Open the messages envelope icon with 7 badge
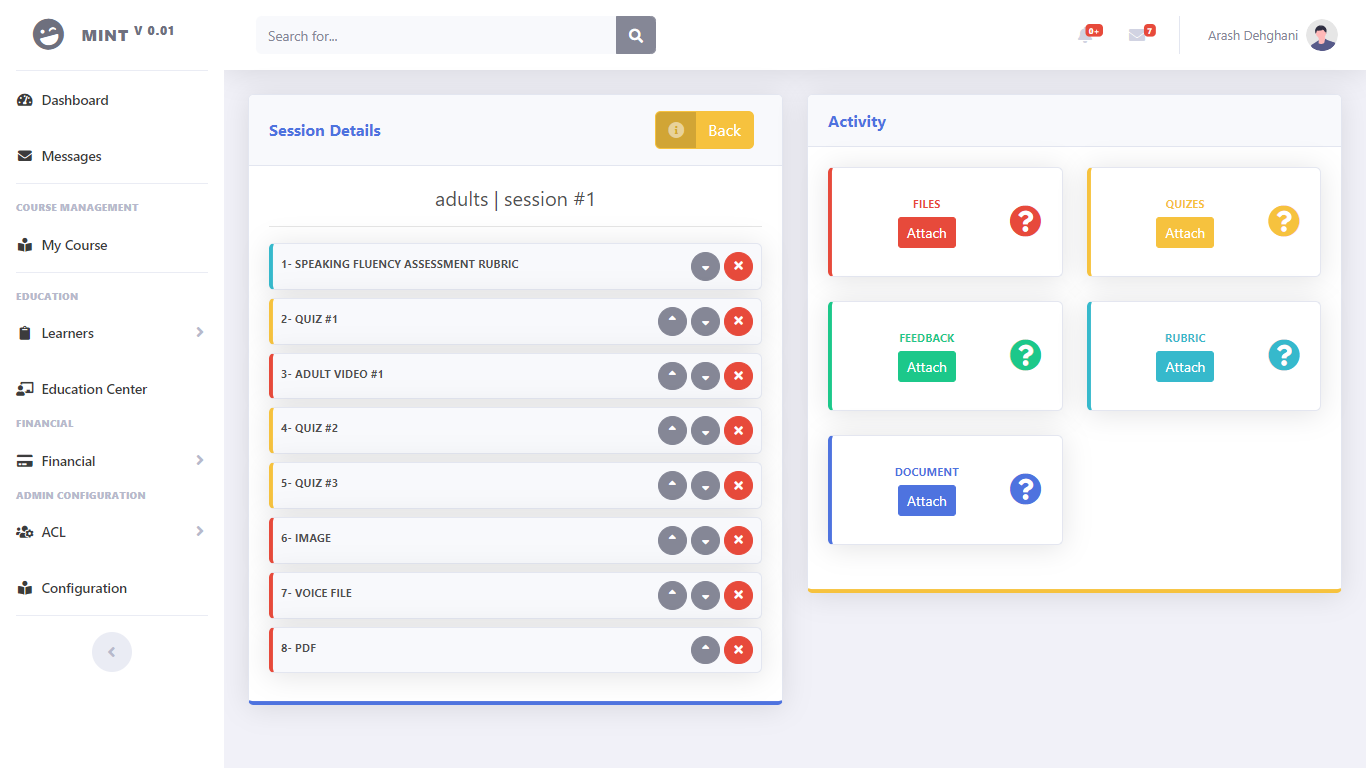This screenshot has width=1366, height=768. (x=1140, y=35)
